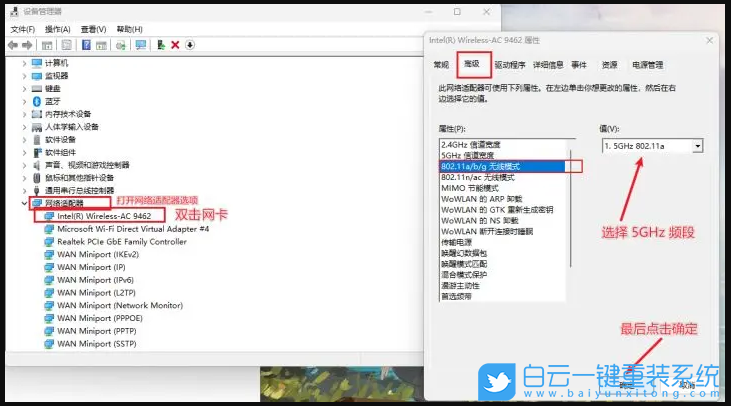Image resolution: width=731 pixels, height=406 pixels.
Task: Click the Back arrow in Device Manager toolbar
Action: pyautogui.click(x=13, y=45)
